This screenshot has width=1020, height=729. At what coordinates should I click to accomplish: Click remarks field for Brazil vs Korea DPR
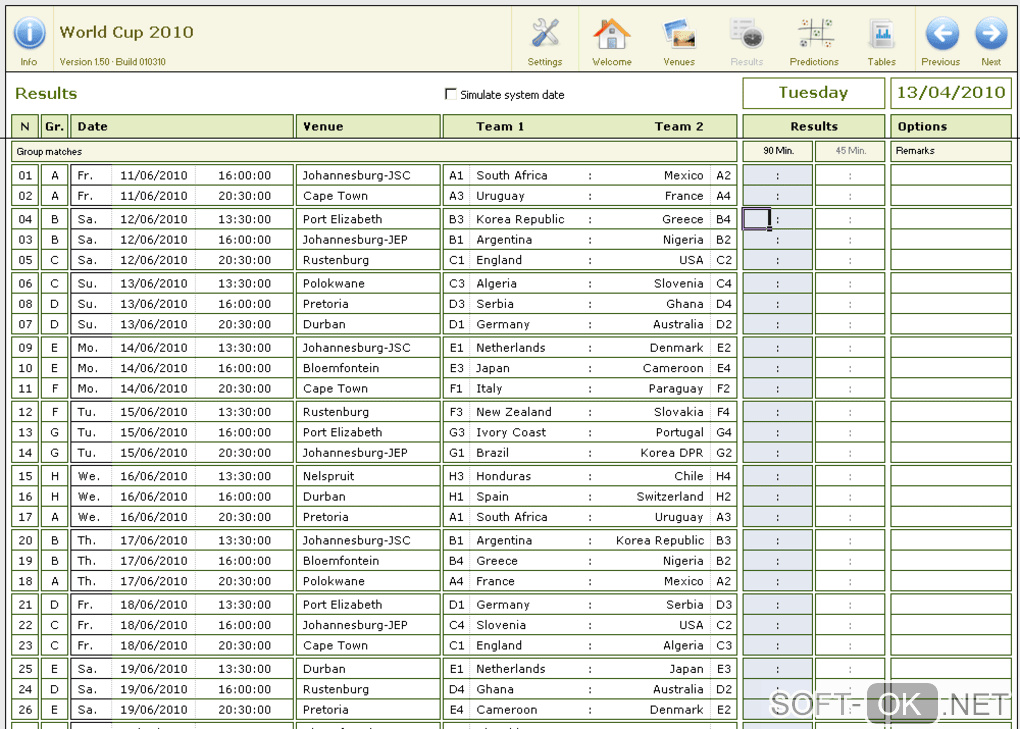(x=951, y=453)
